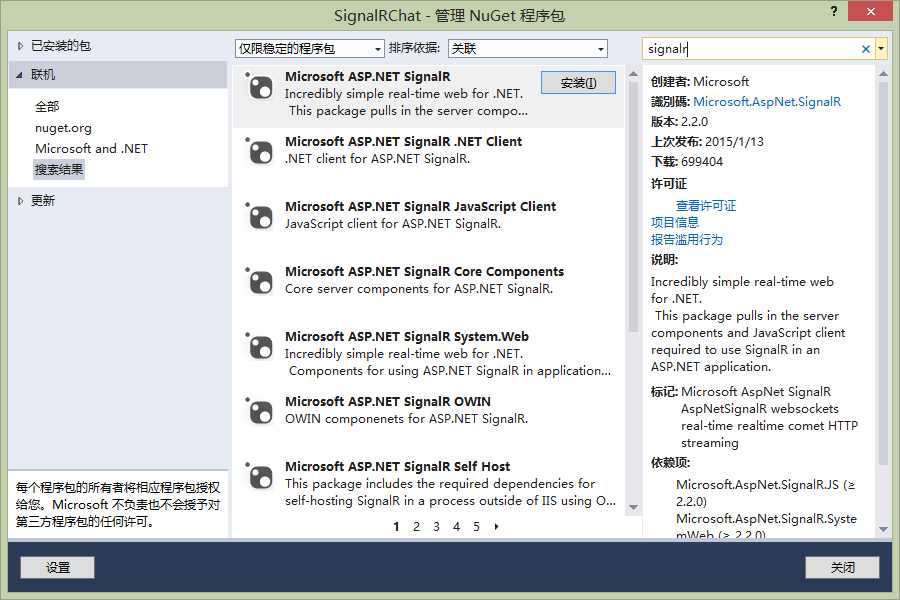Screen dimensions: 900x600
Task: Select Microsoft ASP.NET SignalR System.Web title
Action: pyautogui.click(x=407, y=336)
